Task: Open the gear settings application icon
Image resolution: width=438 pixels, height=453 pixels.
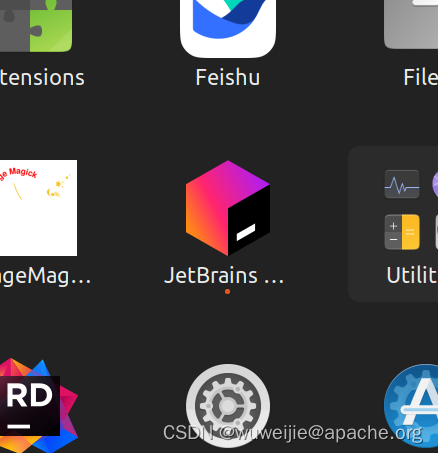Action: [228, 406]
